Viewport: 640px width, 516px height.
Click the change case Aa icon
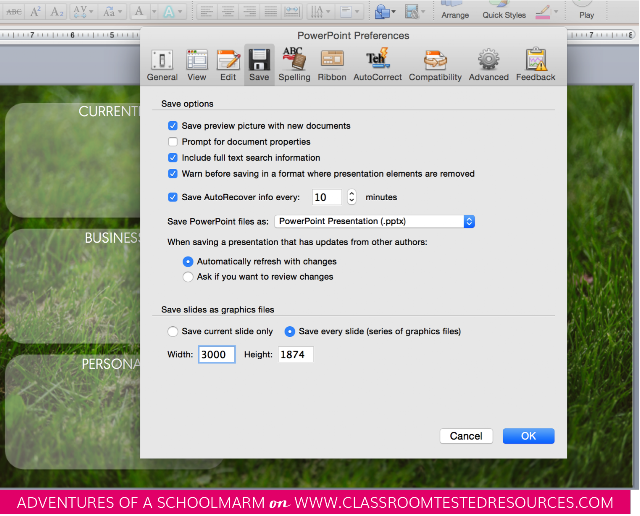click(109, 11)
